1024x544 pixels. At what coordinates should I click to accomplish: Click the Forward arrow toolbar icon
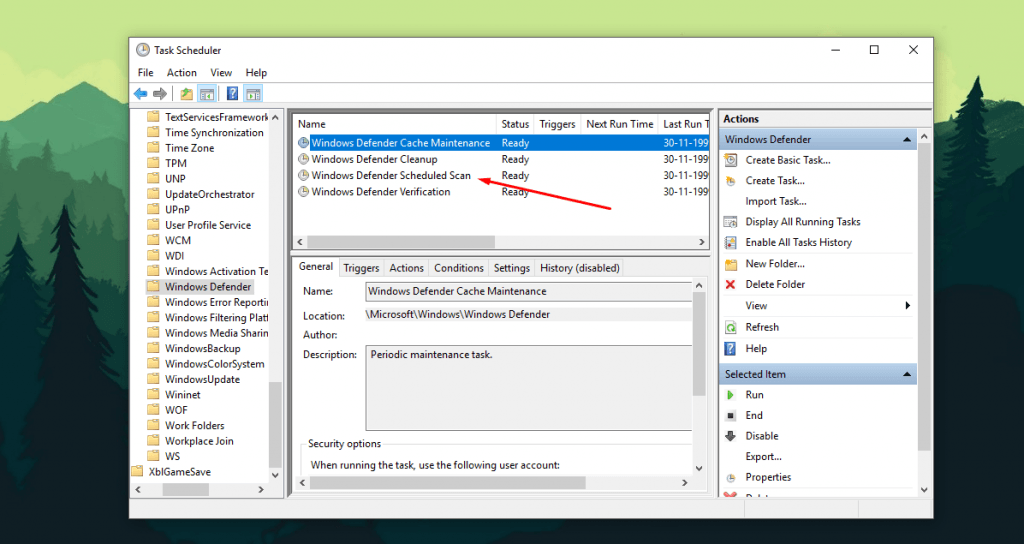point(159,94)
